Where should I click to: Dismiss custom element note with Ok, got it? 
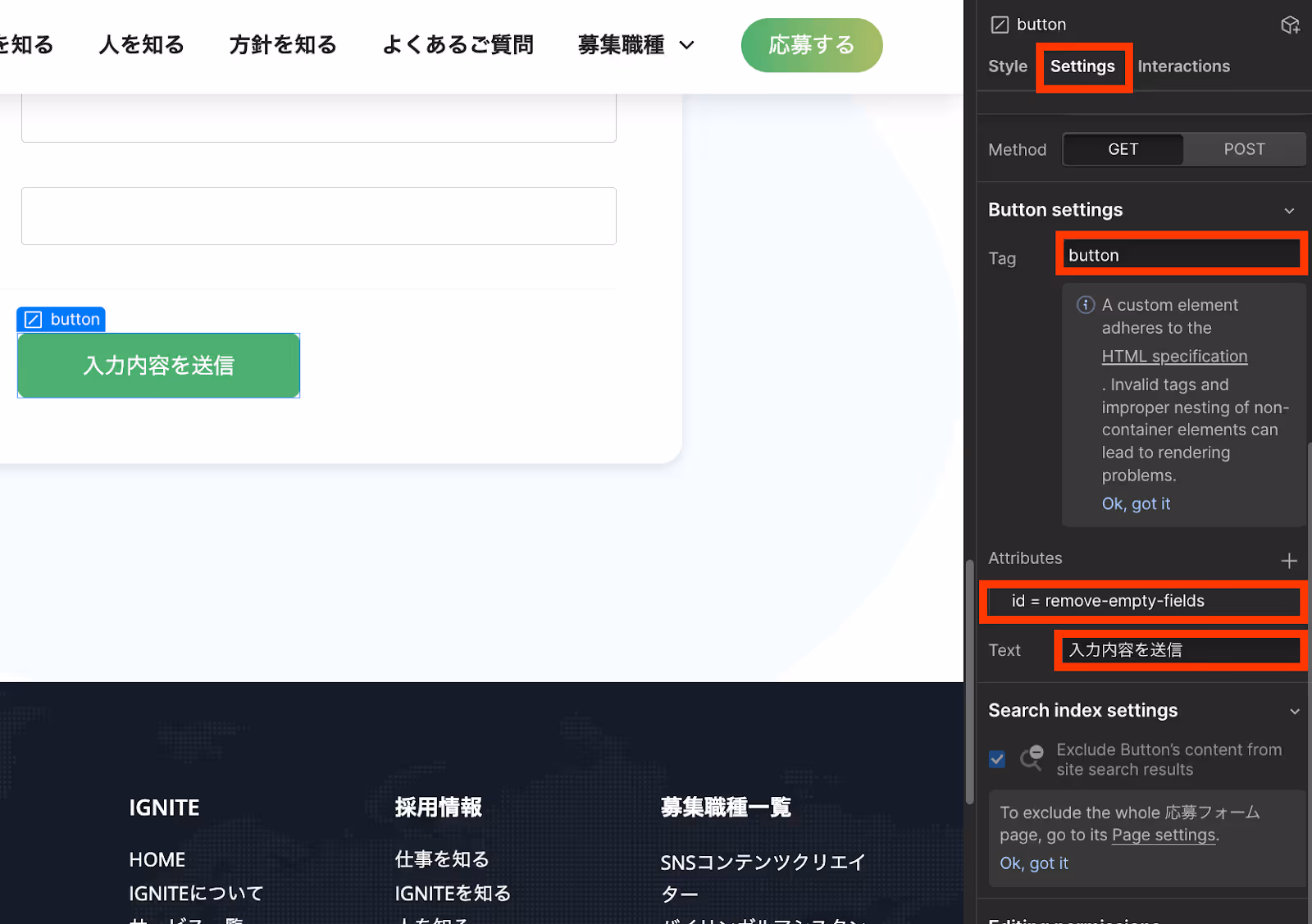(1136, 504)
